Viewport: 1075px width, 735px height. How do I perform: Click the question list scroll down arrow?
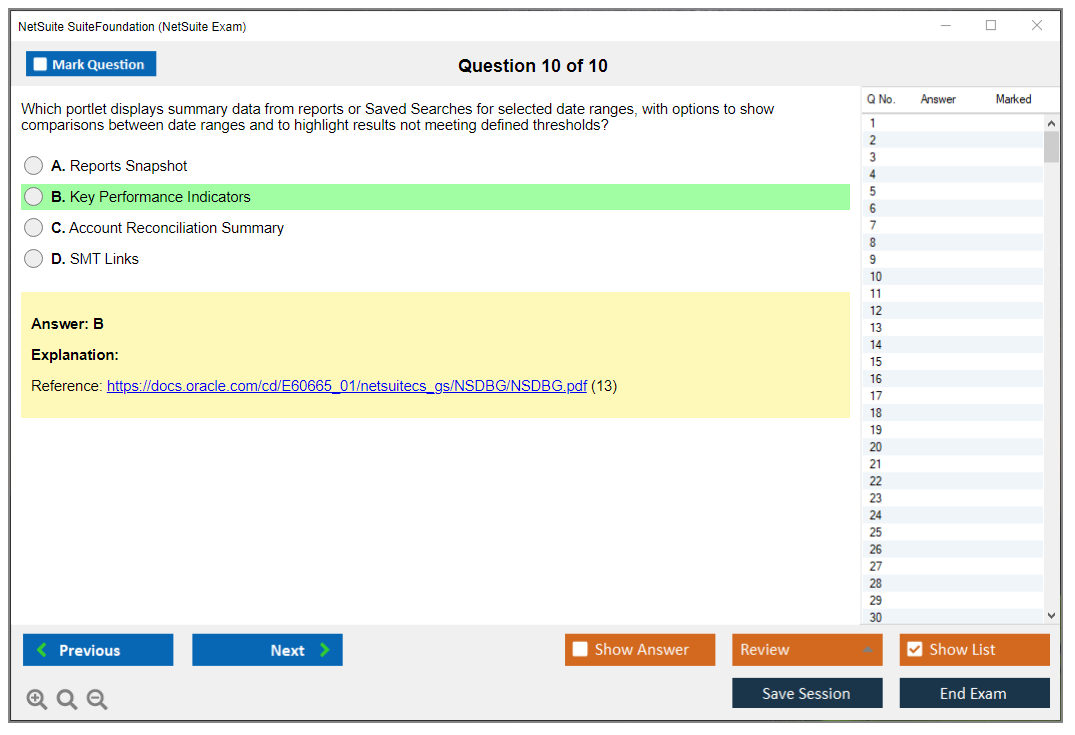1051,616
